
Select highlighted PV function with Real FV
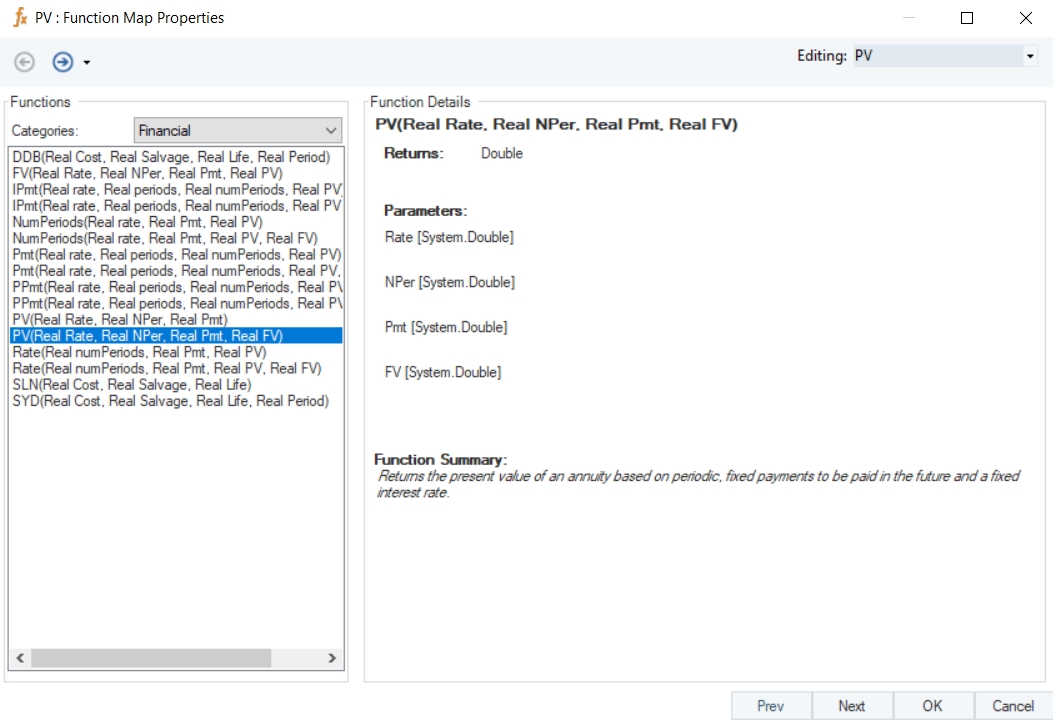tap(176, 336)
